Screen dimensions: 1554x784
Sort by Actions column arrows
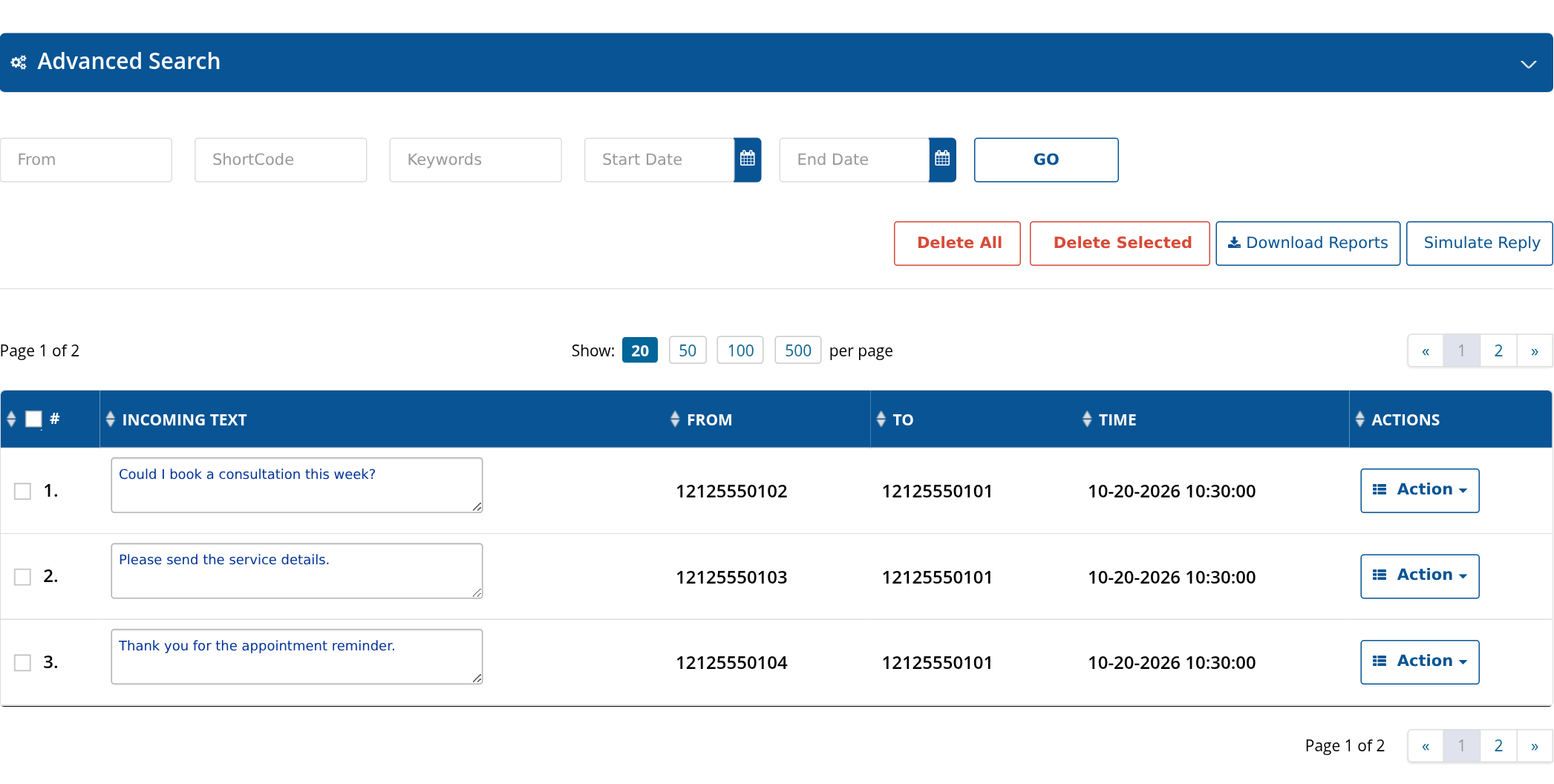pos(1360,419)
